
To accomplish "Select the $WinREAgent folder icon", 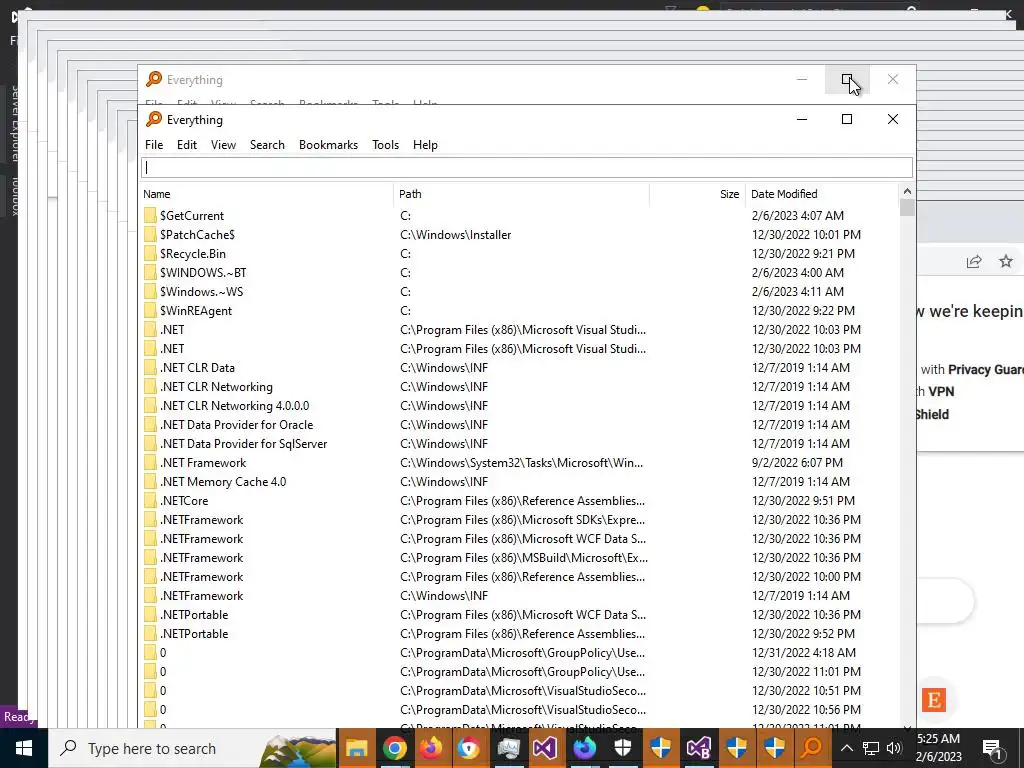I will [150, 311].
